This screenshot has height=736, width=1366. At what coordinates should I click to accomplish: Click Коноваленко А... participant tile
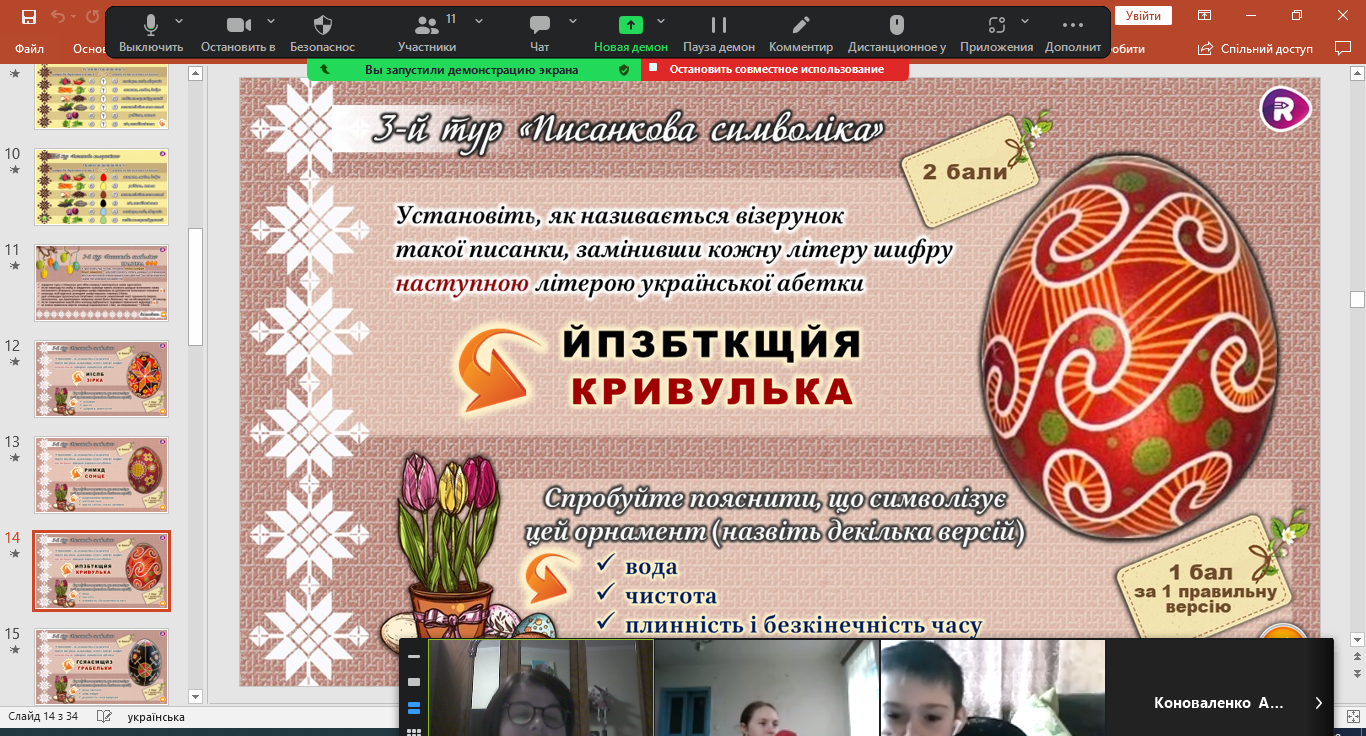click(1219, 689)
